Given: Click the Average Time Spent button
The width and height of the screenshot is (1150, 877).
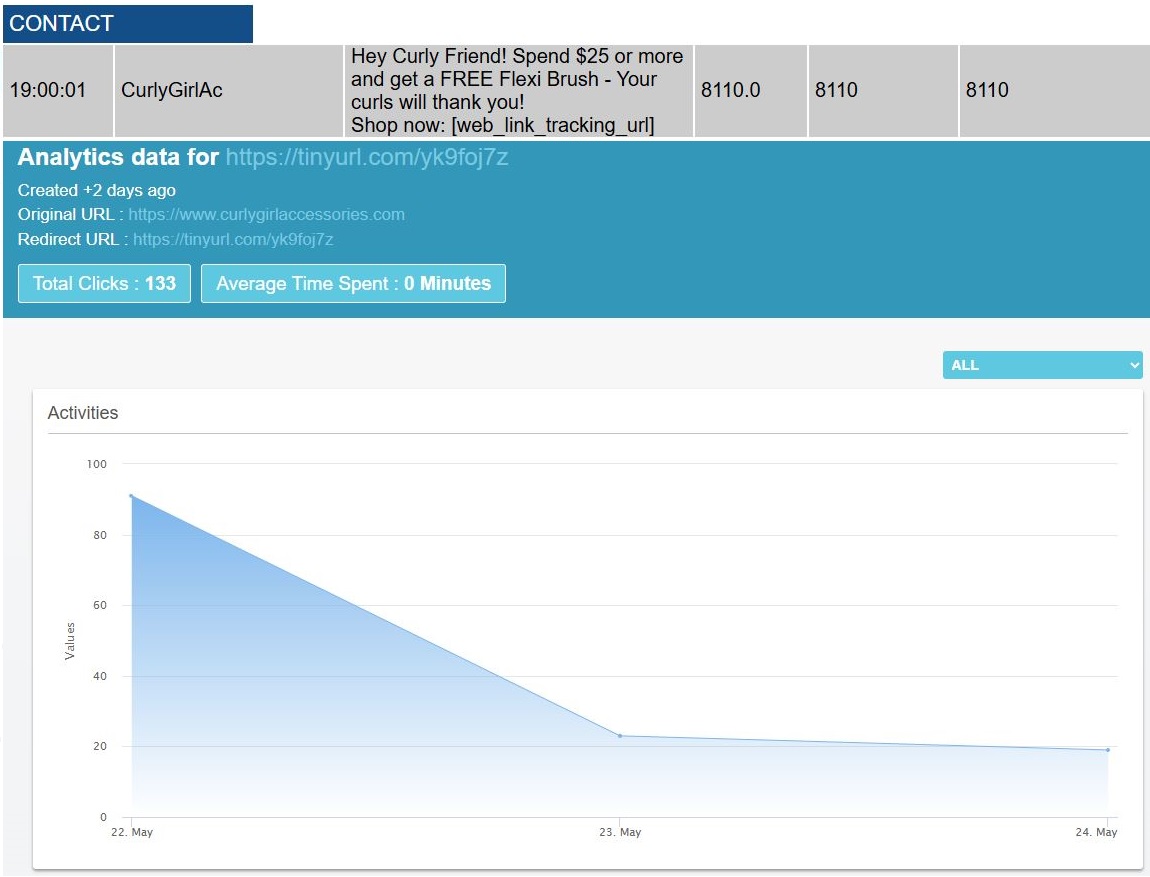Looking at the screenshot, I should (354, 284).
